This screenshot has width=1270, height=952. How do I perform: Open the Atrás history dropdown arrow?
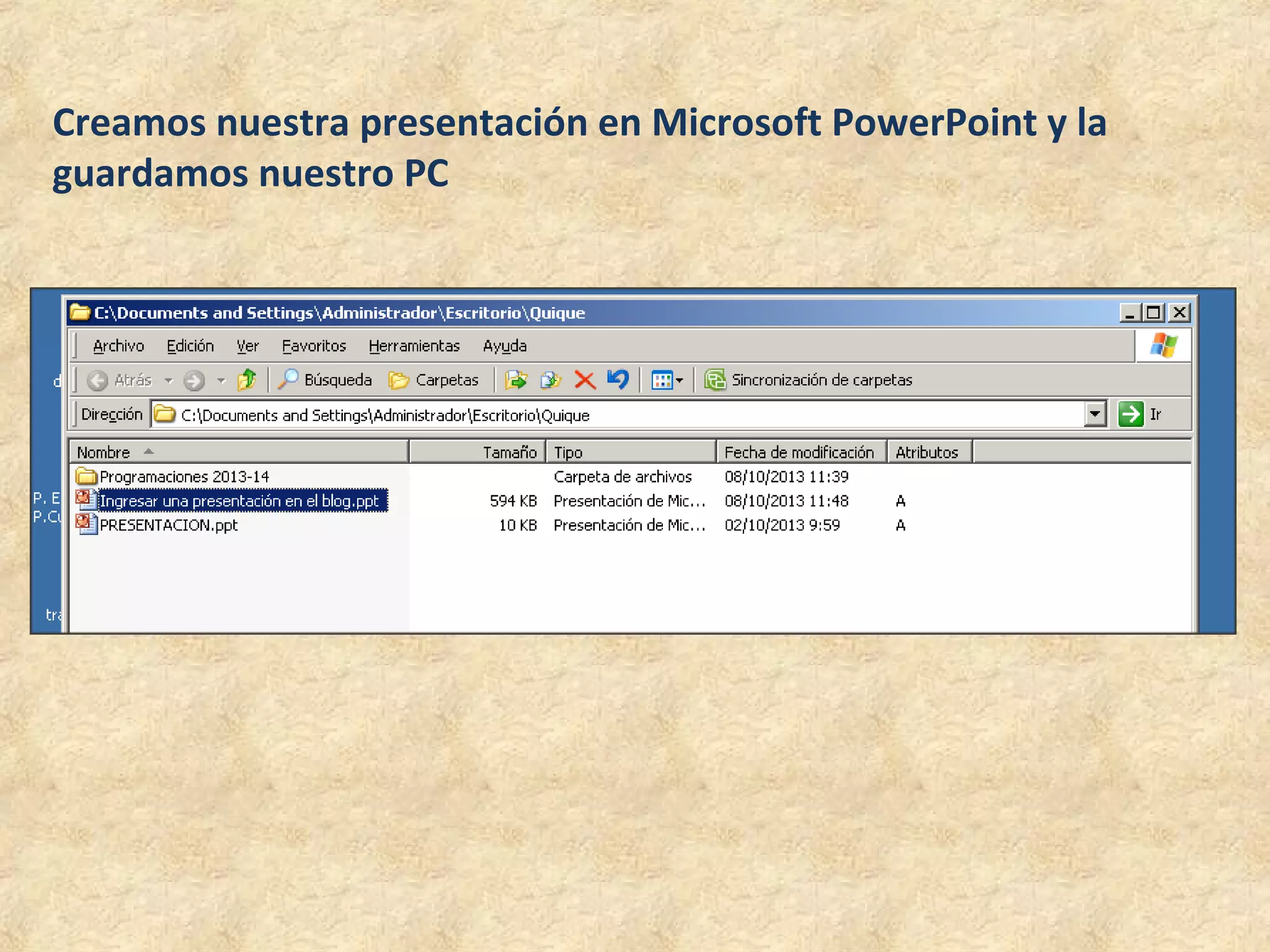pos(168,380)
